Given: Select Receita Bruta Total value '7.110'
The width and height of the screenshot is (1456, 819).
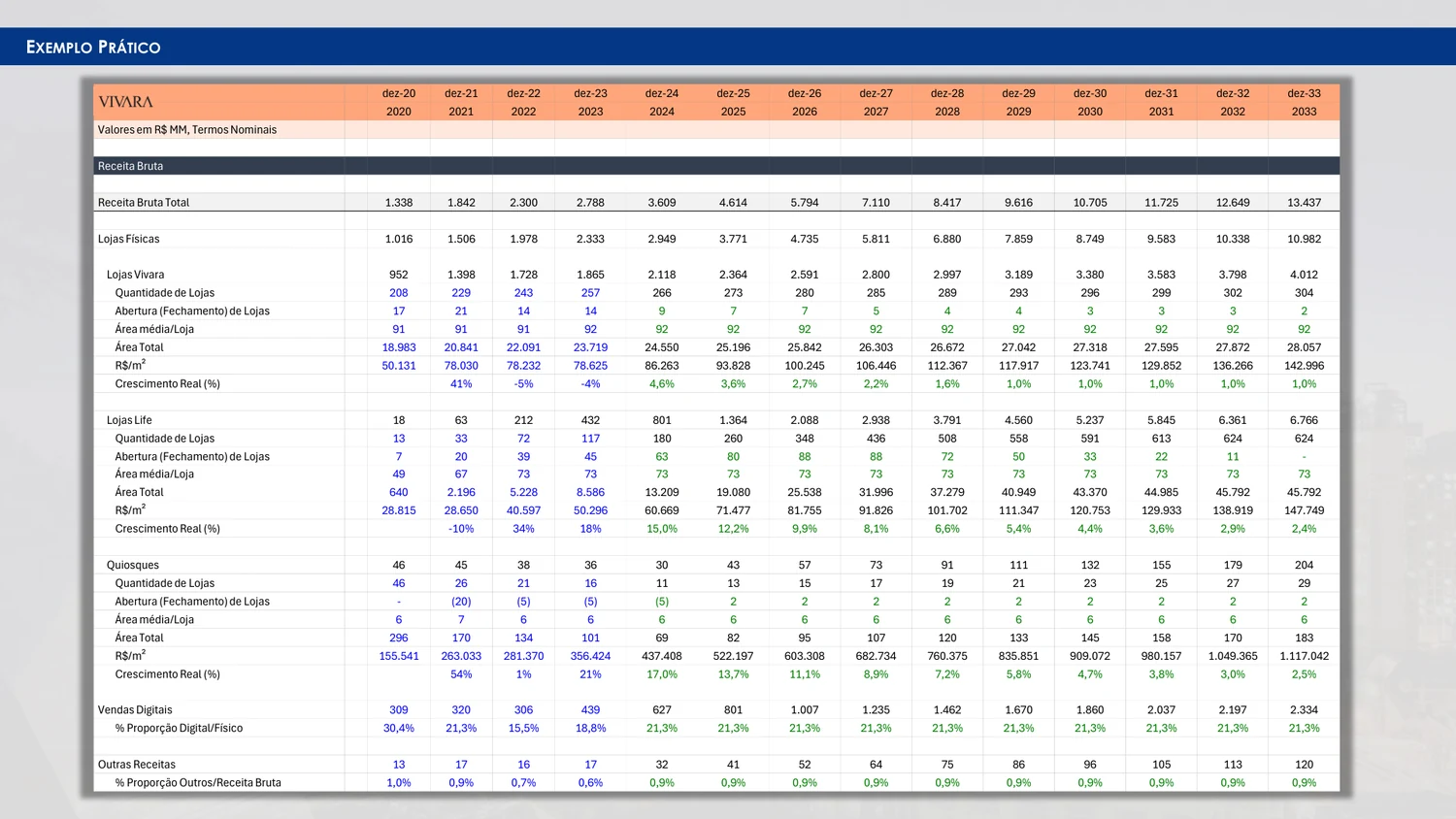Looking at the screenshot, I should pos(877,203).
